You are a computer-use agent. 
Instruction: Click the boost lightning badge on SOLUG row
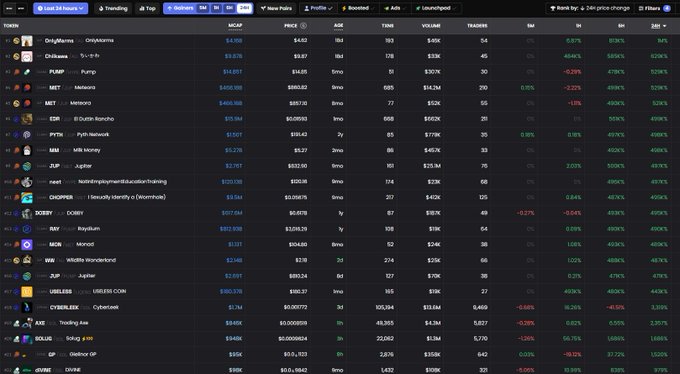pyautogui.click(x=88, y=338)
